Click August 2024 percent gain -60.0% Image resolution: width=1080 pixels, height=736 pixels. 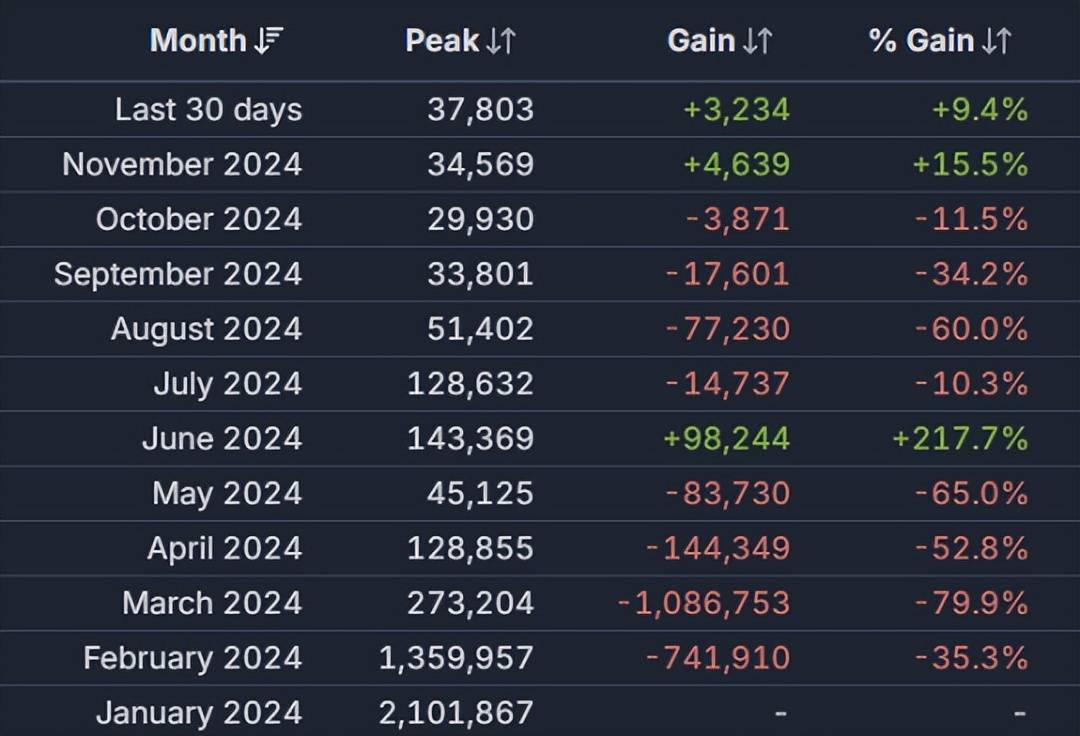tap(972, 329)
